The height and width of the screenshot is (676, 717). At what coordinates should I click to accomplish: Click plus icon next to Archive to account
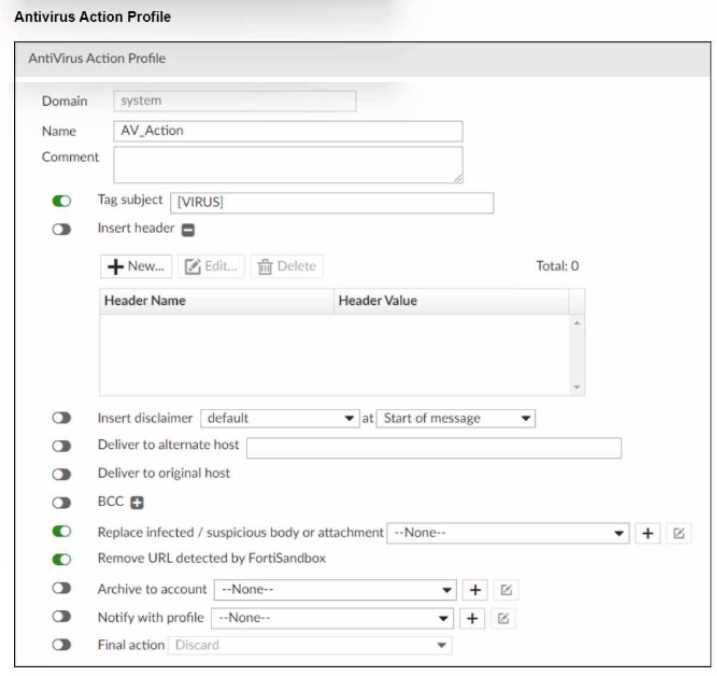click(x=476, y=590)
